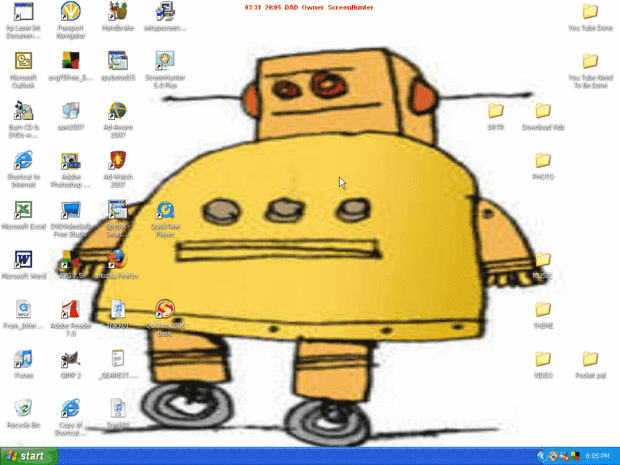Viewport: 620px width, 465px height.
Task: Open the Burn CD & DVDs shortcut
Action: (x=23, y=111)
